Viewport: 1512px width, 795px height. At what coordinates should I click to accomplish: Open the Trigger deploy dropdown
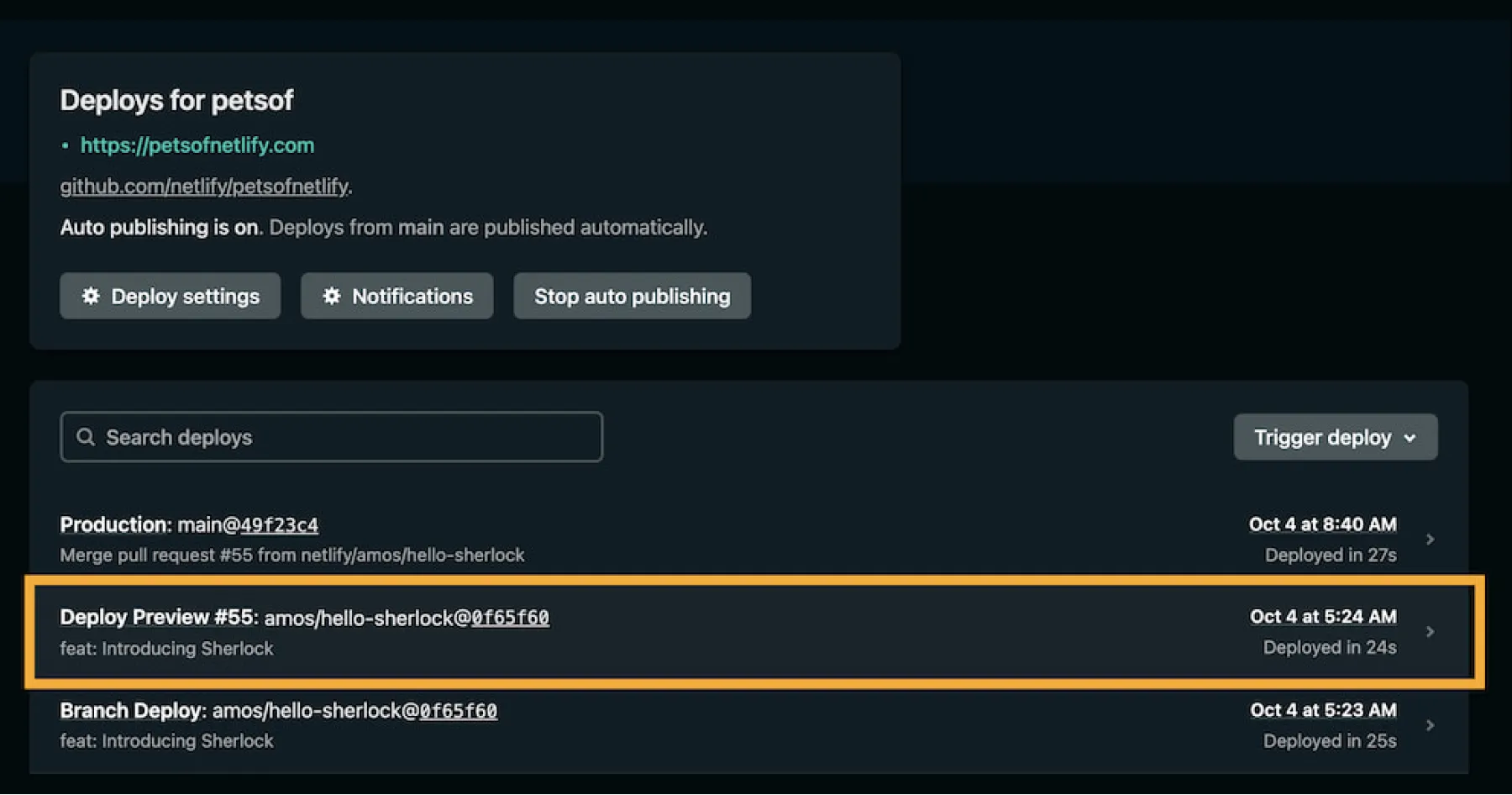pyautogui.click(x=1335, y=437)
